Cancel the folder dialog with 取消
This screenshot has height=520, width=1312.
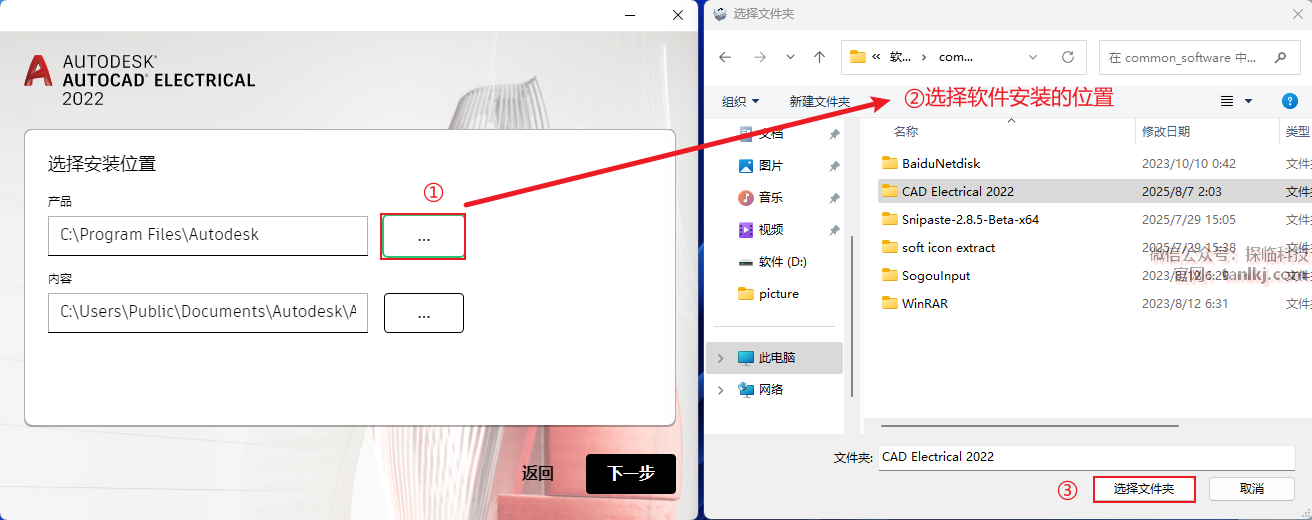[1252, 489]
